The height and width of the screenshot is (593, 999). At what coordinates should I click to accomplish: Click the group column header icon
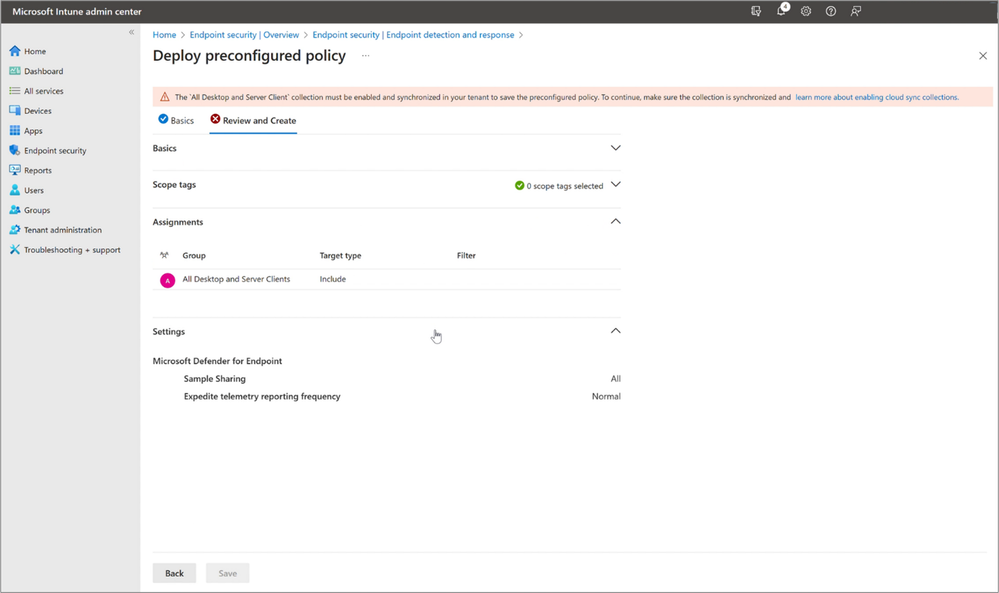[164, 255]
